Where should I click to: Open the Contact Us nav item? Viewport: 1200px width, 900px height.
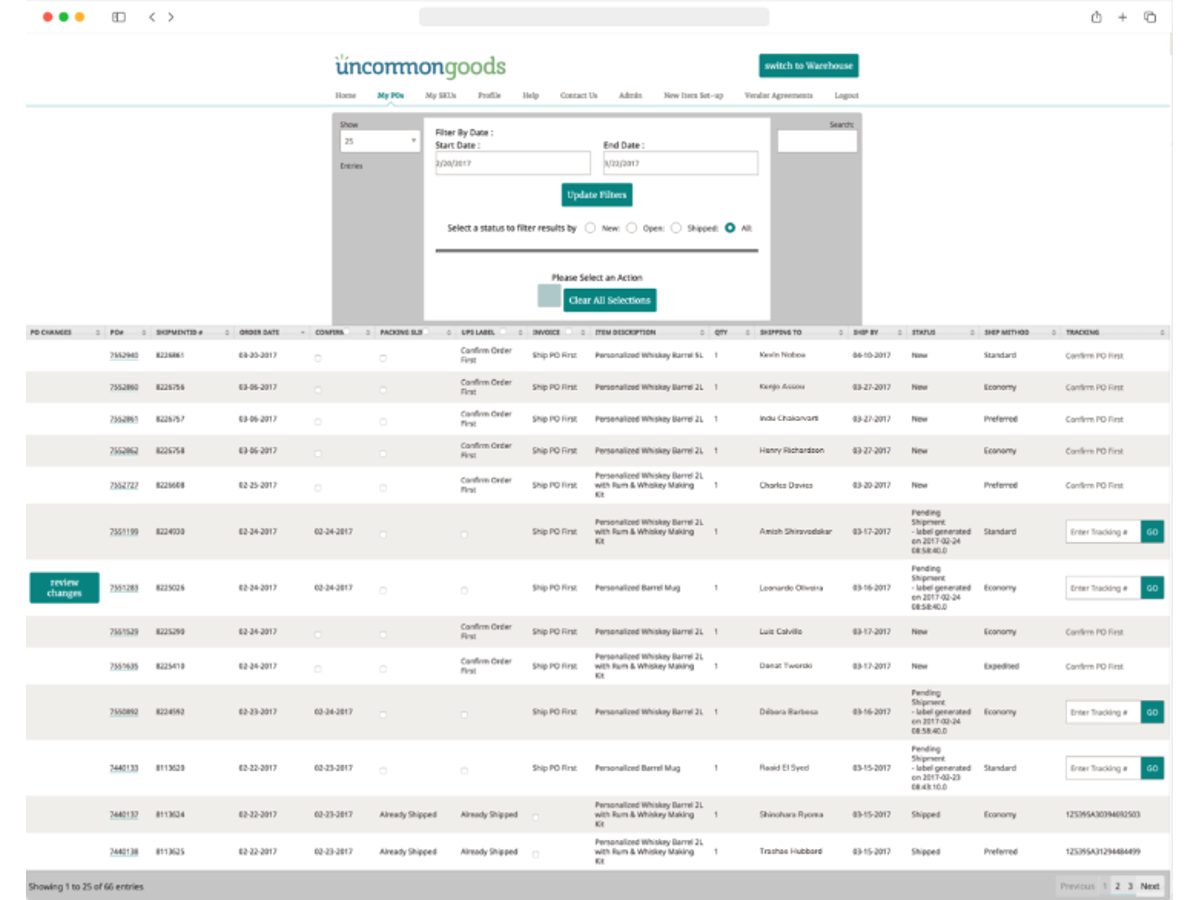tap(579, 96)
